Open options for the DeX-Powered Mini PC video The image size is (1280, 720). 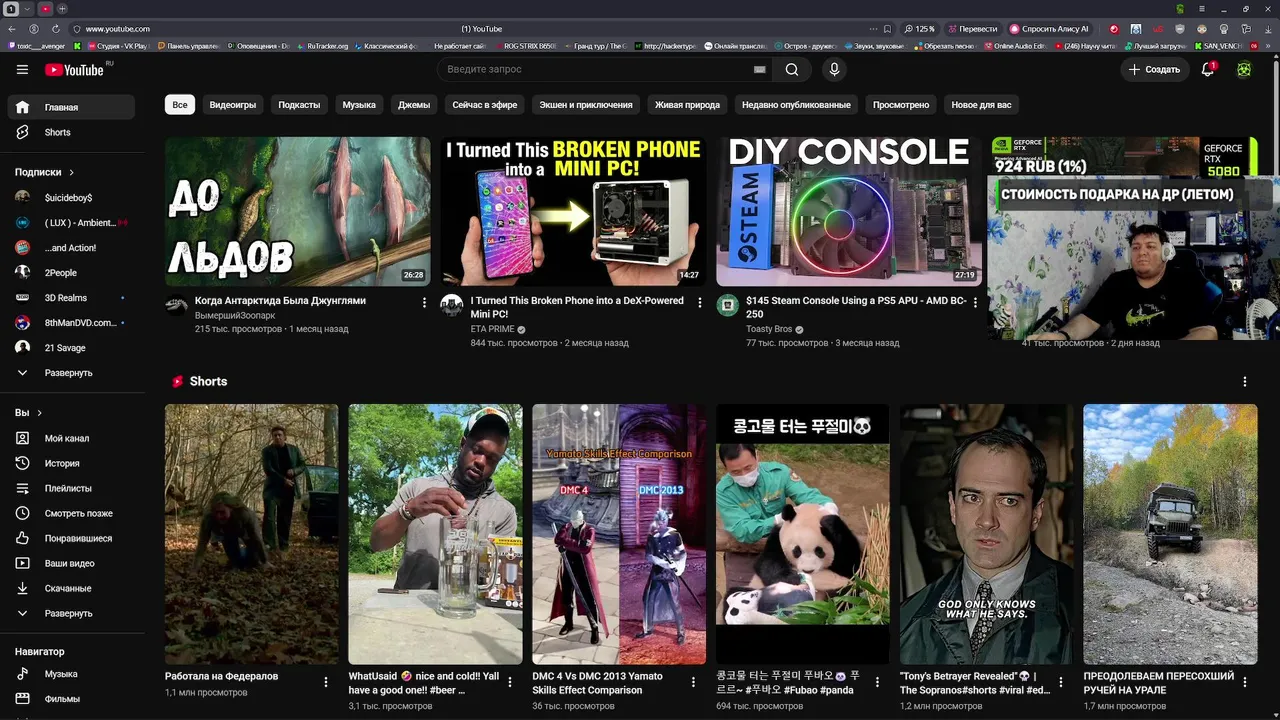tap(699, 302)
